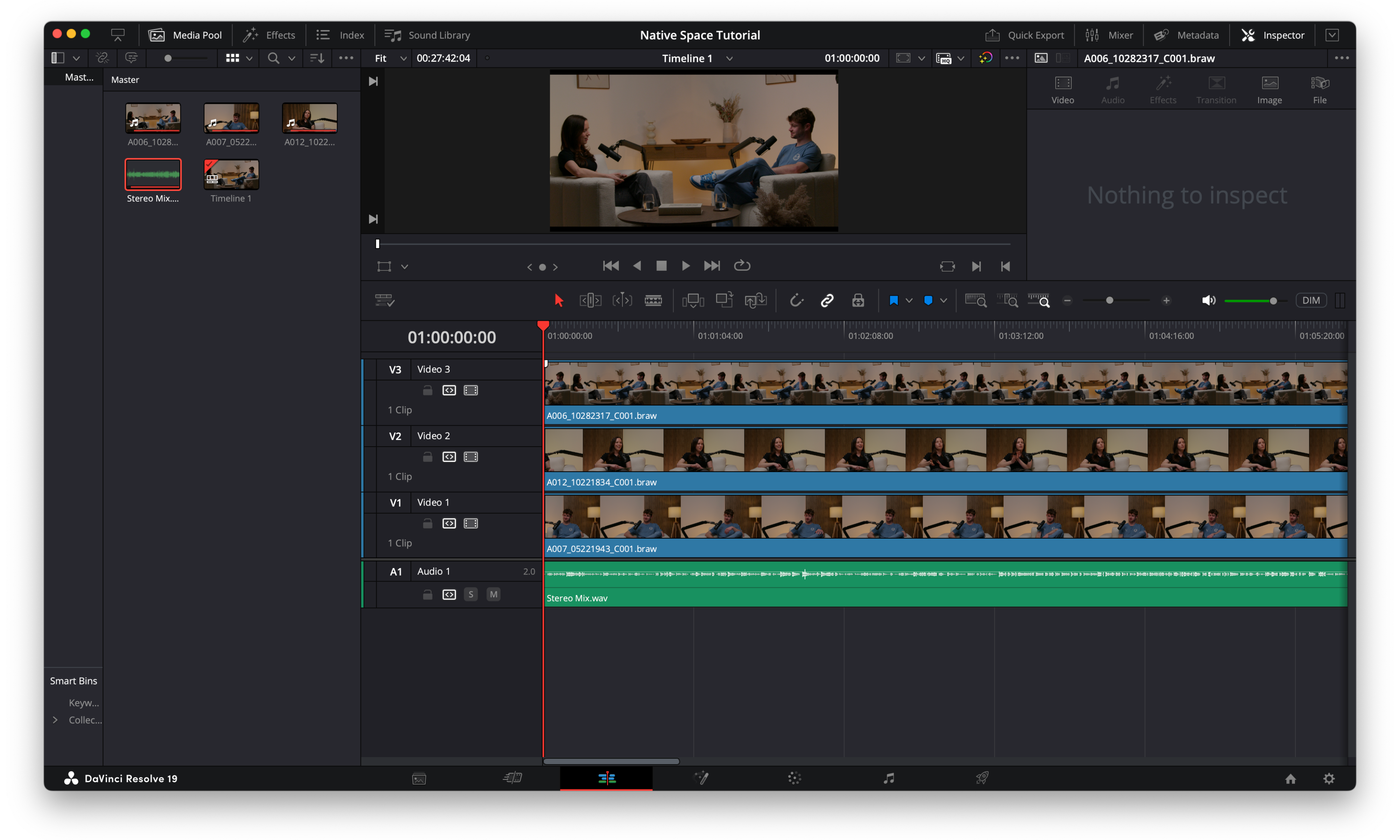Click the Bypass Color Grades icon
This screenshot has width=1400, height=840.
click(986, 58)
